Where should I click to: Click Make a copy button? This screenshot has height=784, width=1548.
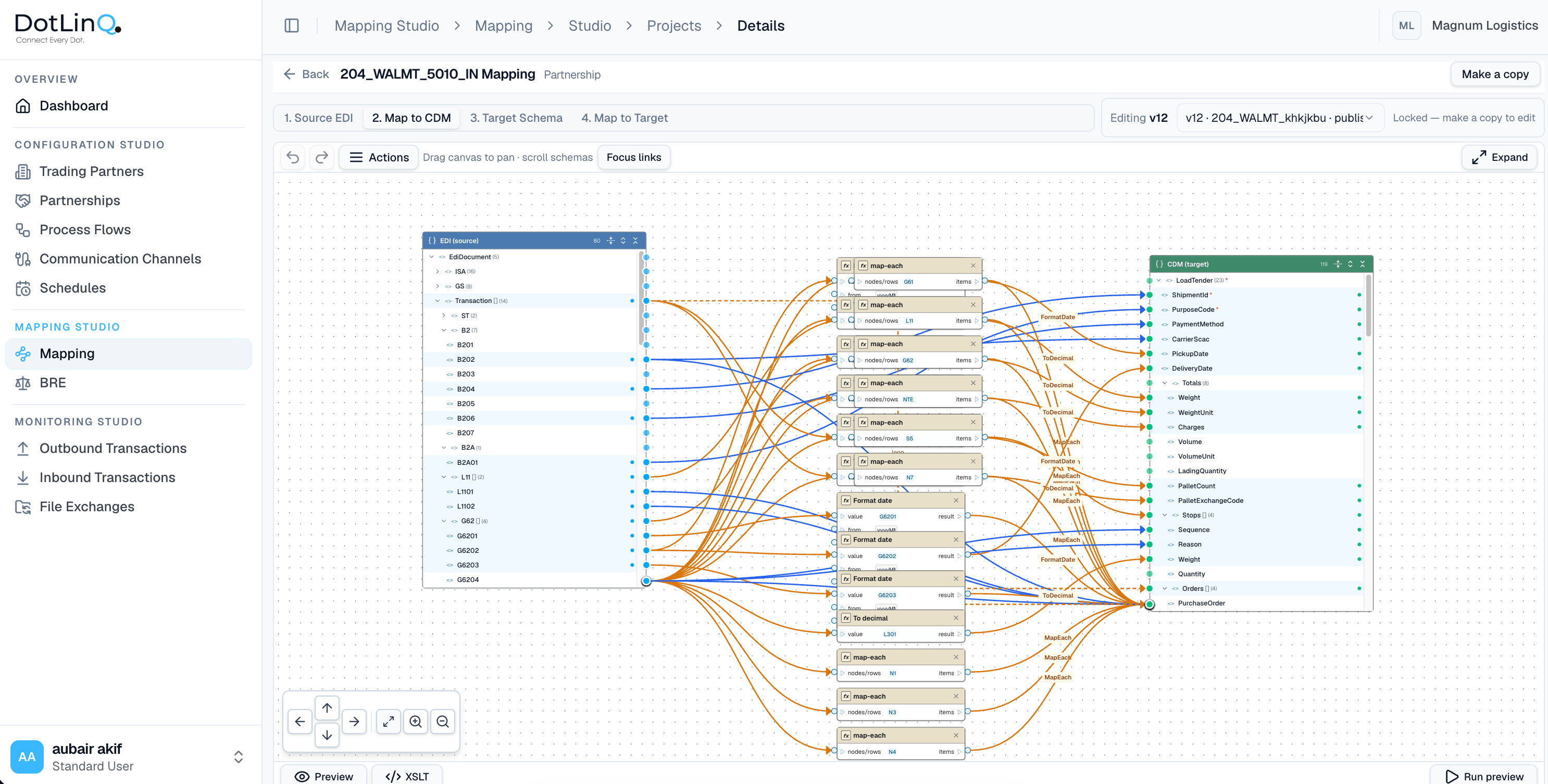pos(1494,74)
